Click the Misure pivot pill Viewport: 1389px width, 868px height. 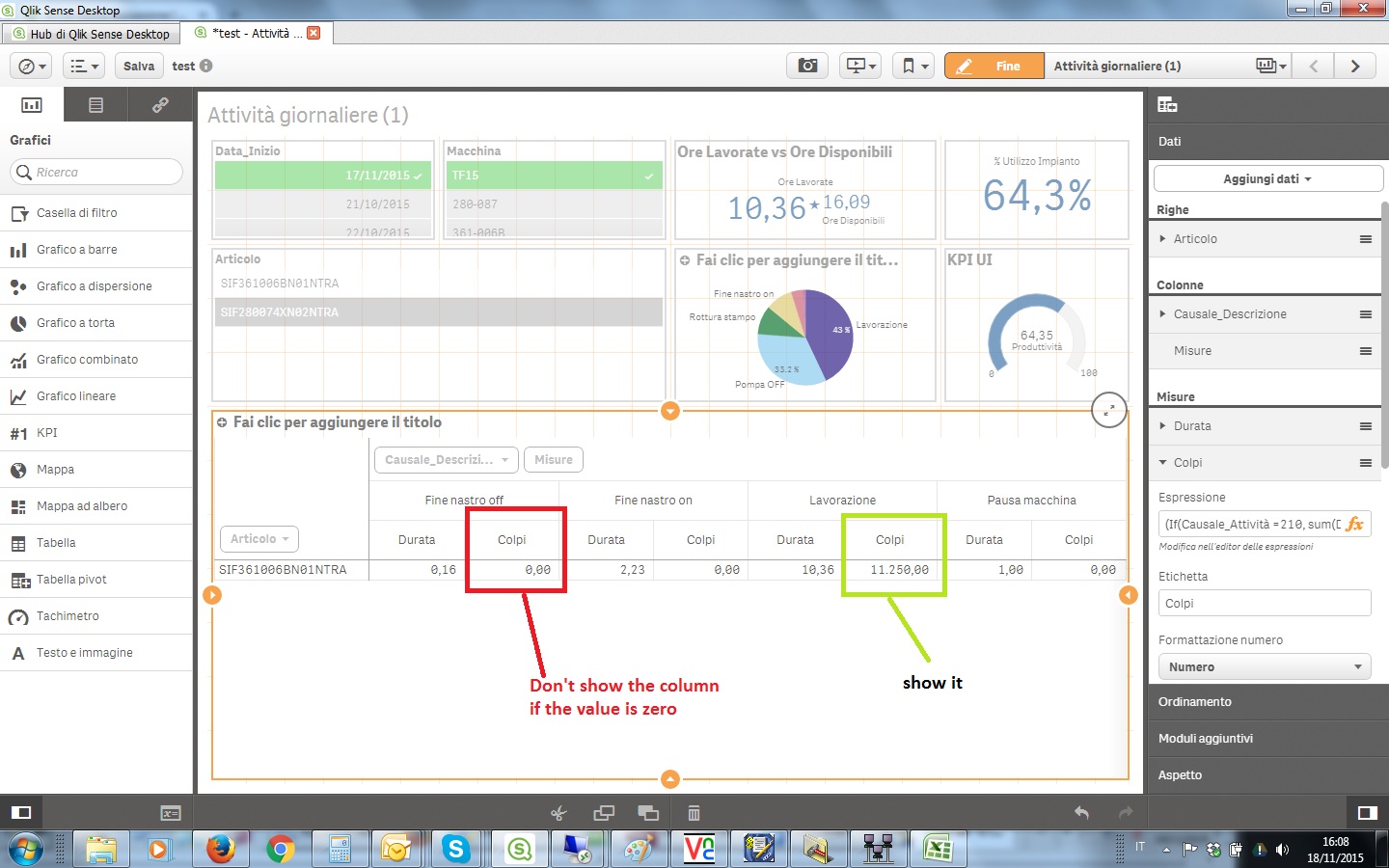point(554,460)
